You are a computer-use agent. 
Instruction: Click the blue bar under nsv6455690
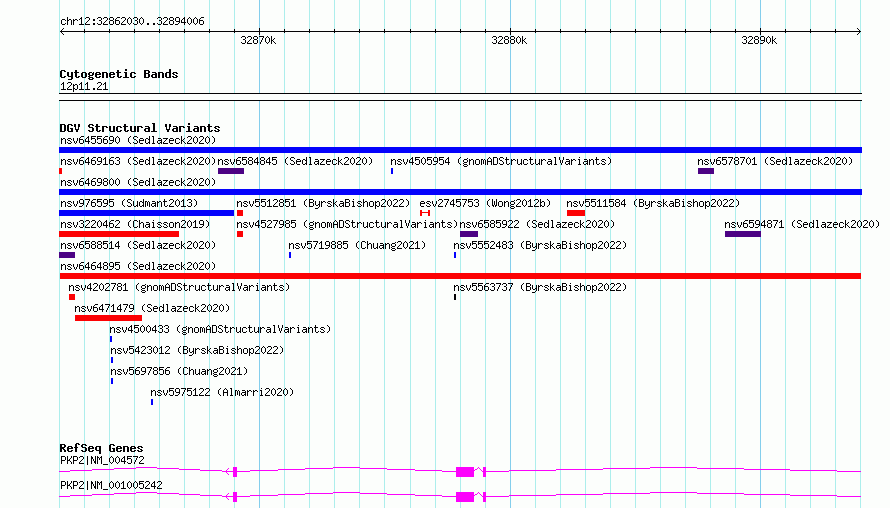pyautogui.click(x=460, y=150)
